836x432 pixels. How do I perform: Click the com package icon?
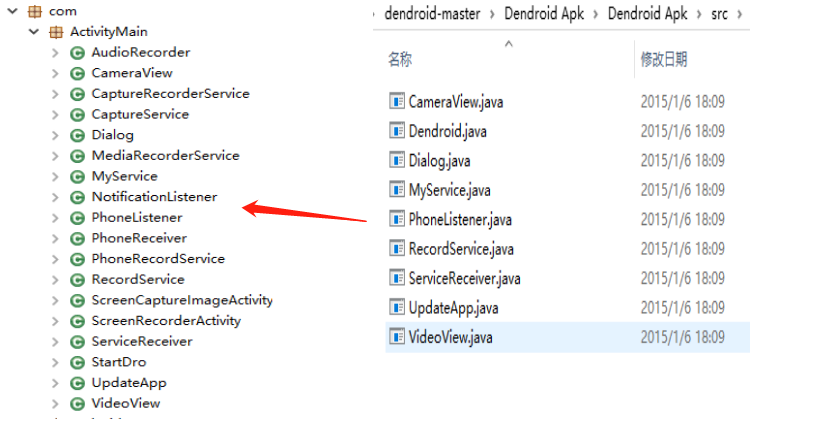coord(34,10)
